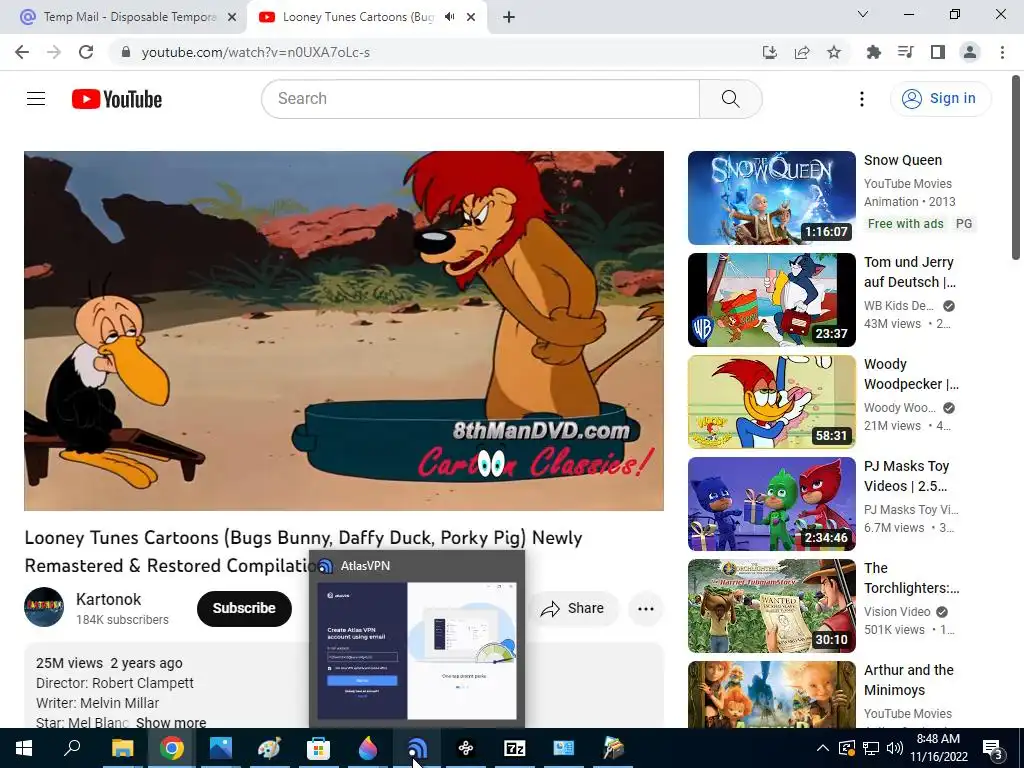
Task: Reload the current page
Action: (x=86, y=52)
